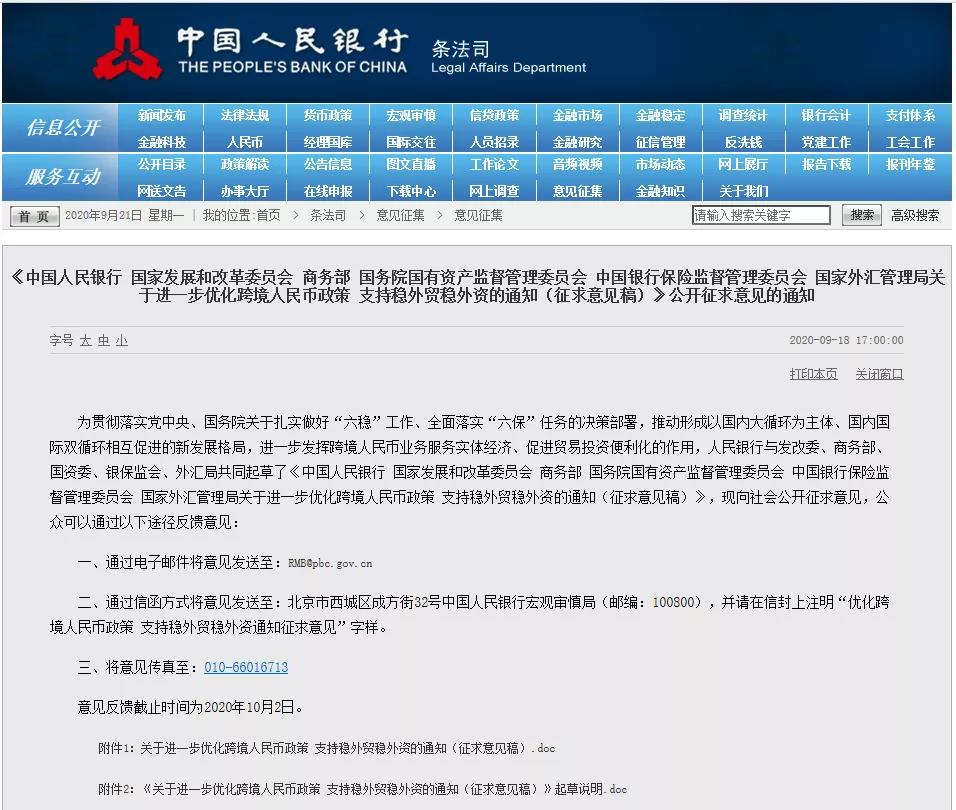Click 打印本页 print link

813,374
